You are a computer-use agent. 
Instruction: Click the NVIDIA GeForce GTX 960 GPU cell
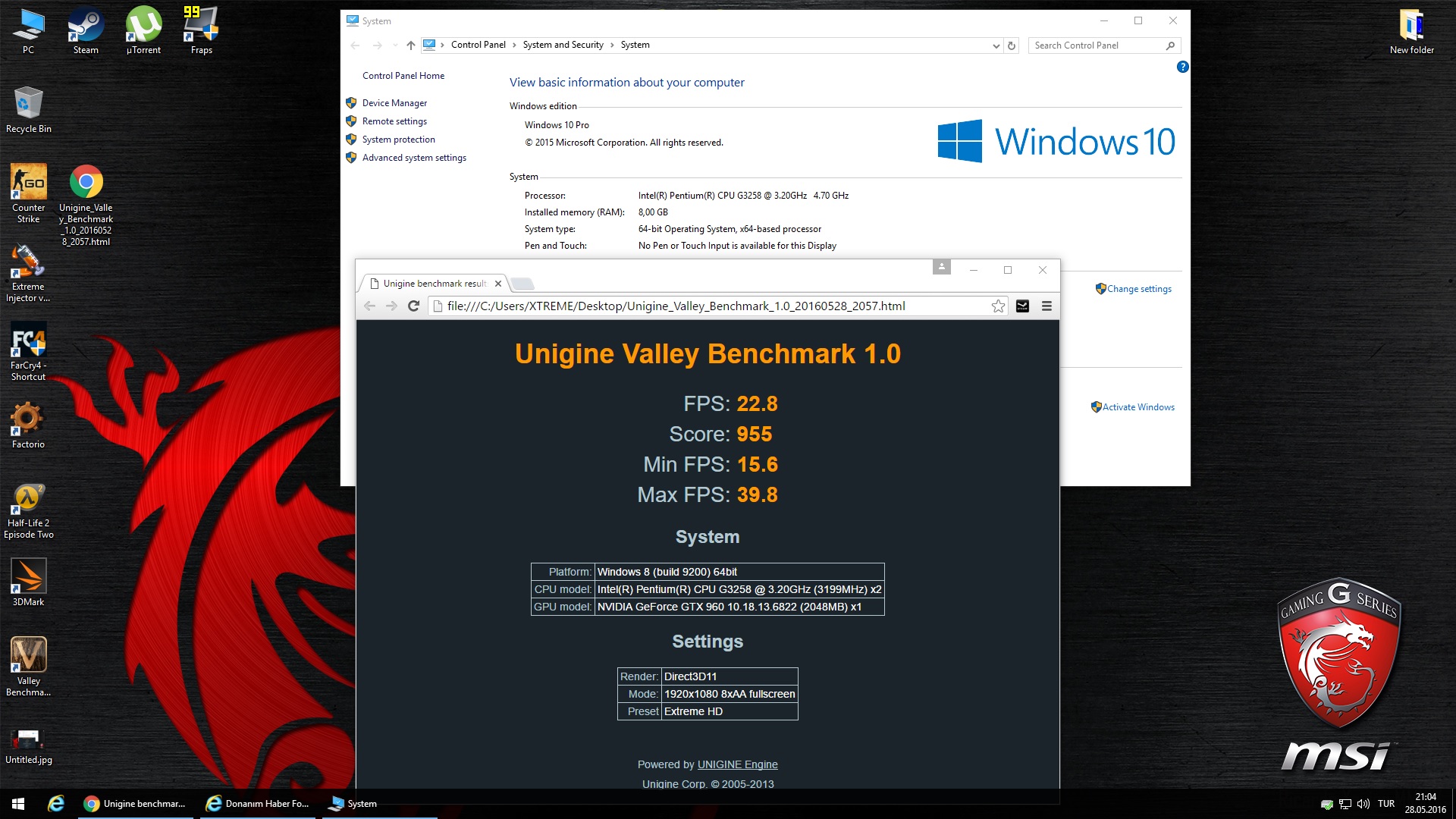pyautogui.click(x=739, y=607)
